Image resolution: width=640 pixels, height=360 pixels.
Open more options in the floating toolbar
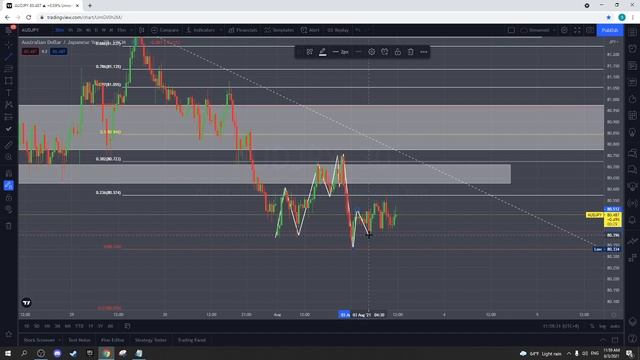tap(424, 52)
